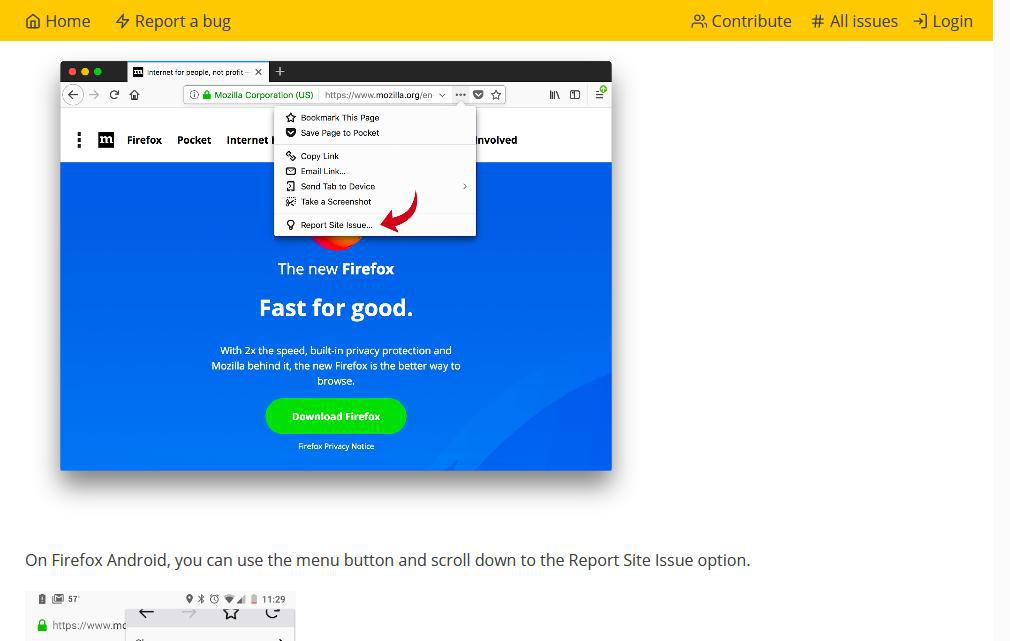Click the 'On Firefox Android' instruction paragraph
1010x641 pixels.
pos(388,560)
